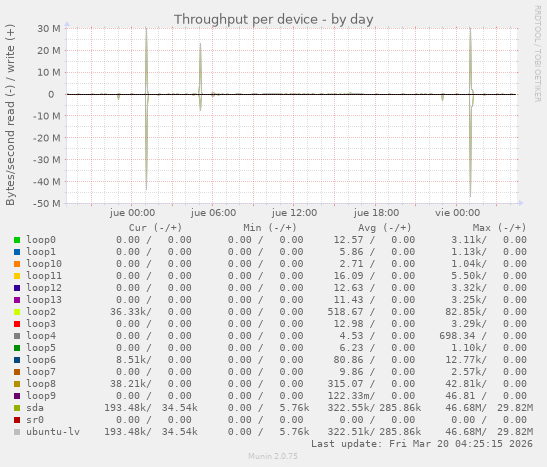Click the 'Max (-/+)' column header
Image resolution: width=547 pixels, height=467 pixels.
pos(499,228)
